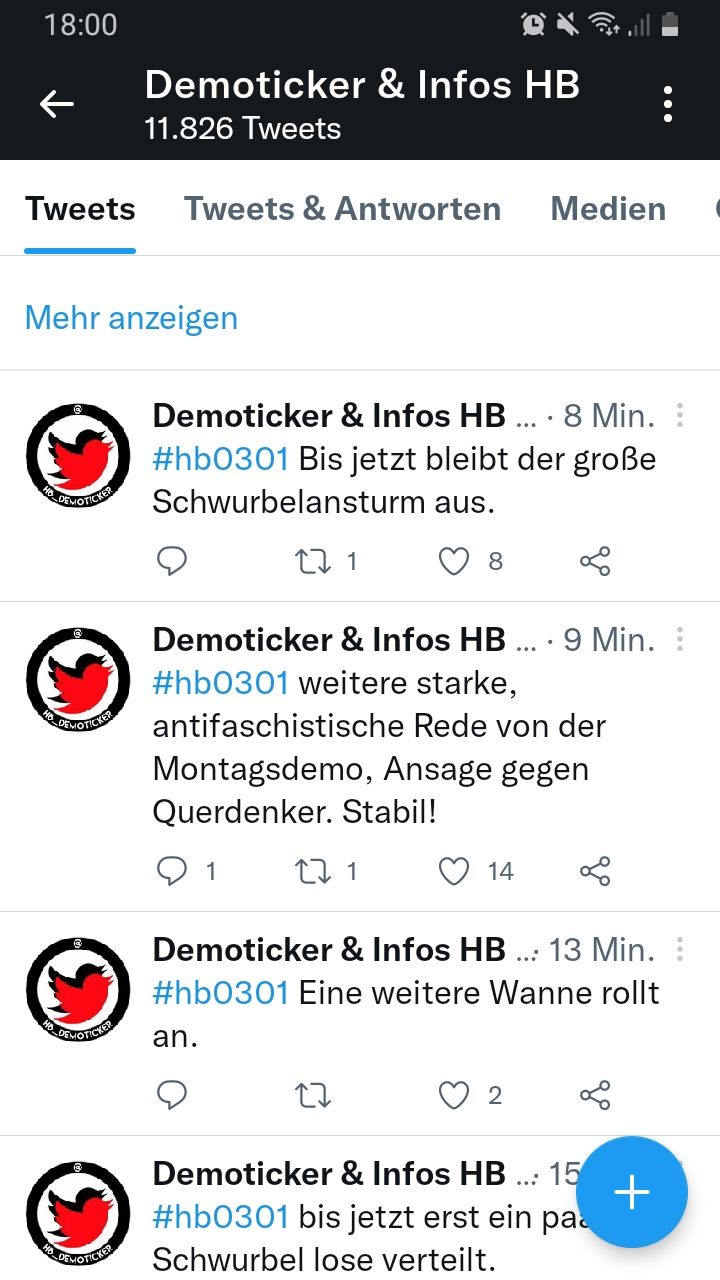Open options menu for the 9 Min. tweet
Image resolution: width=720 pixels, height=1280 pixels.
pyautogui.click(x=680, y=639)
